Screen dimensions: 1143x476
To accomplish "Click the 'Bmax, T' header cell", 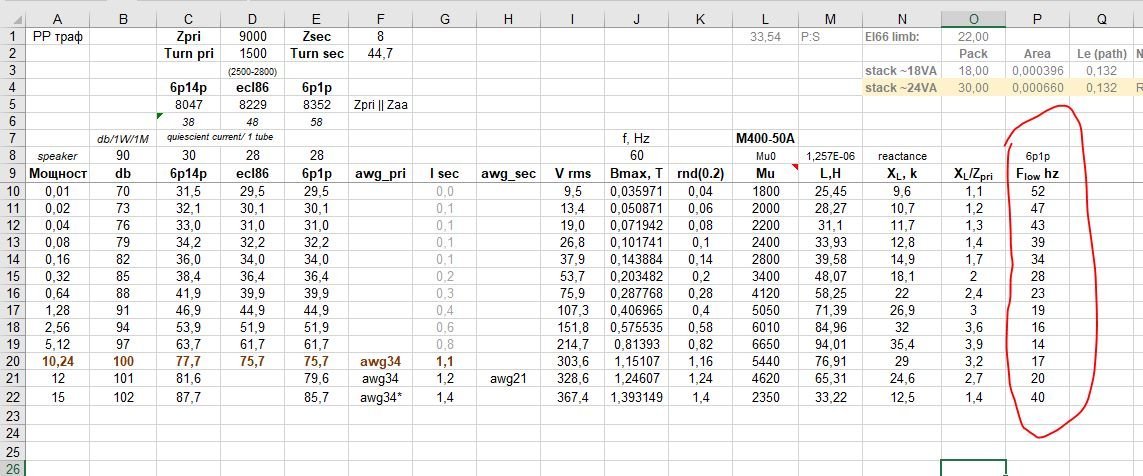I will coord(636,173).
